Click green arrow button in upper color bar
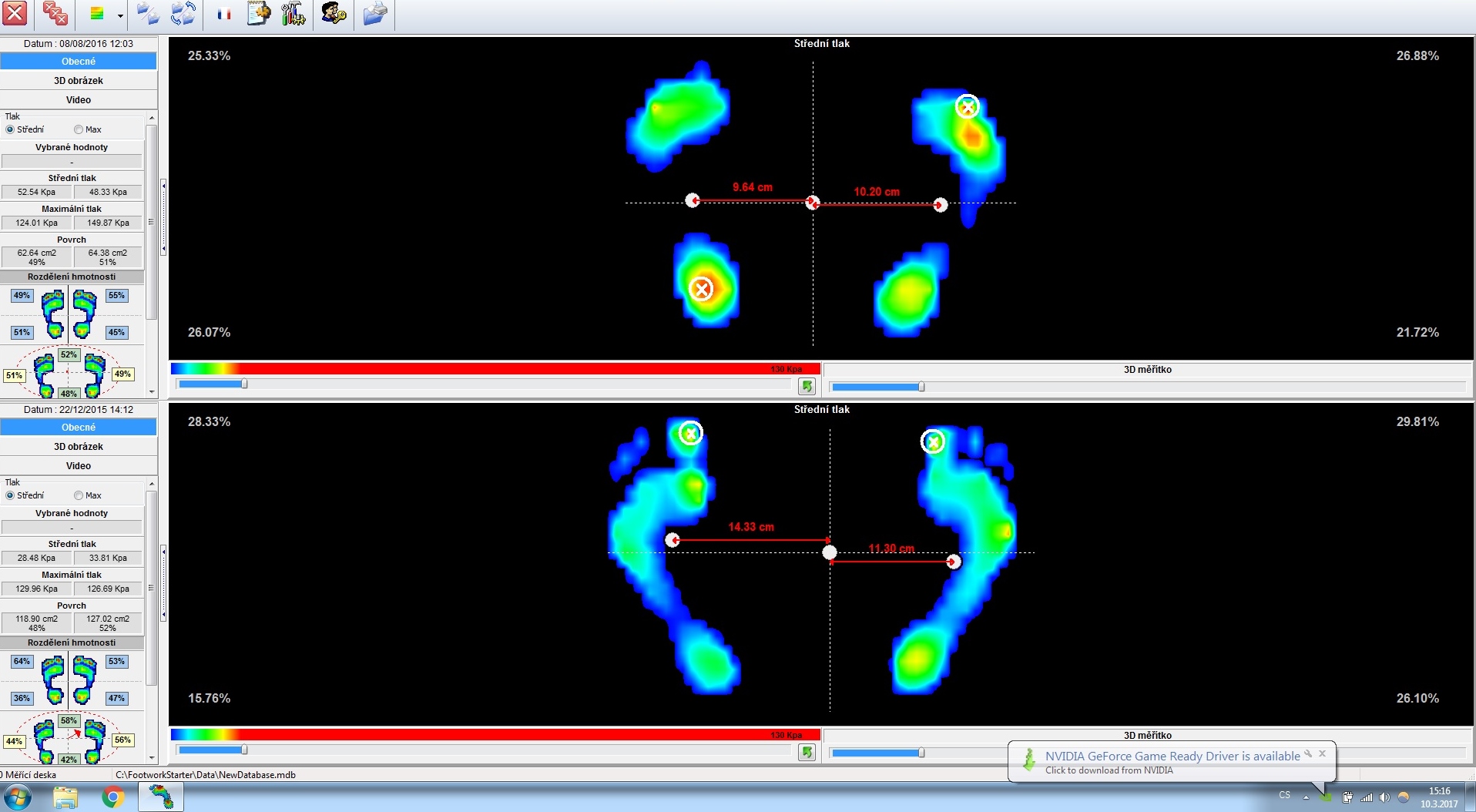This screenshot has height=812, width=1476. coord(807,386)
